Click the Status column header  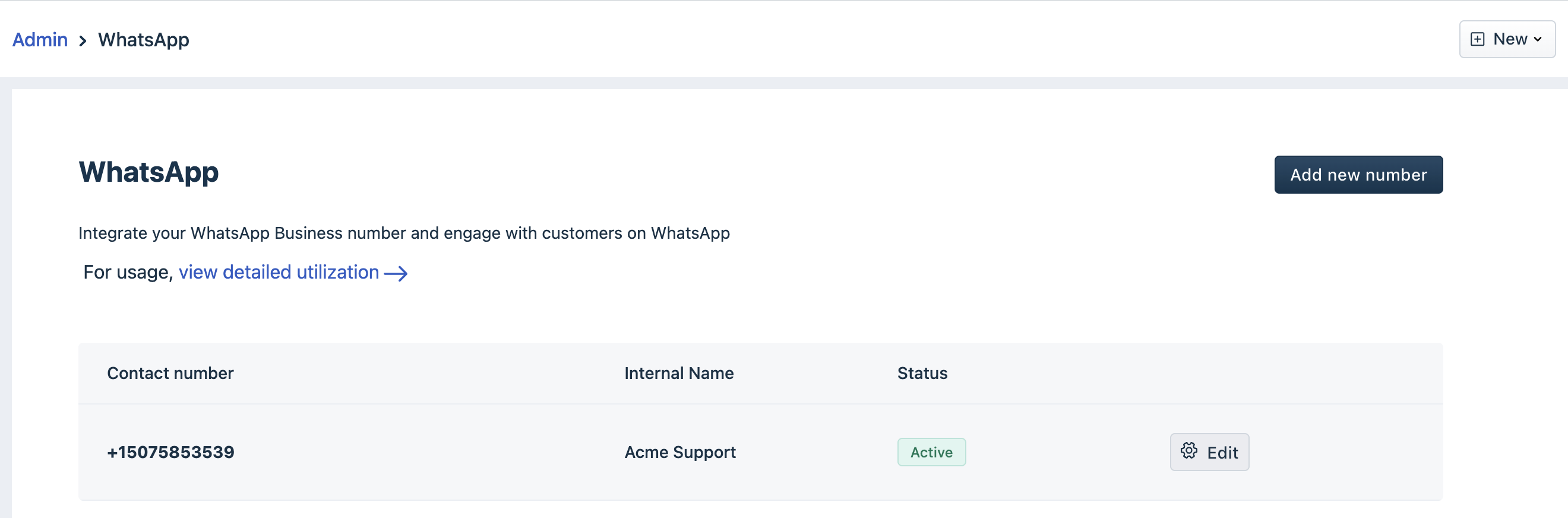(922, 373)
